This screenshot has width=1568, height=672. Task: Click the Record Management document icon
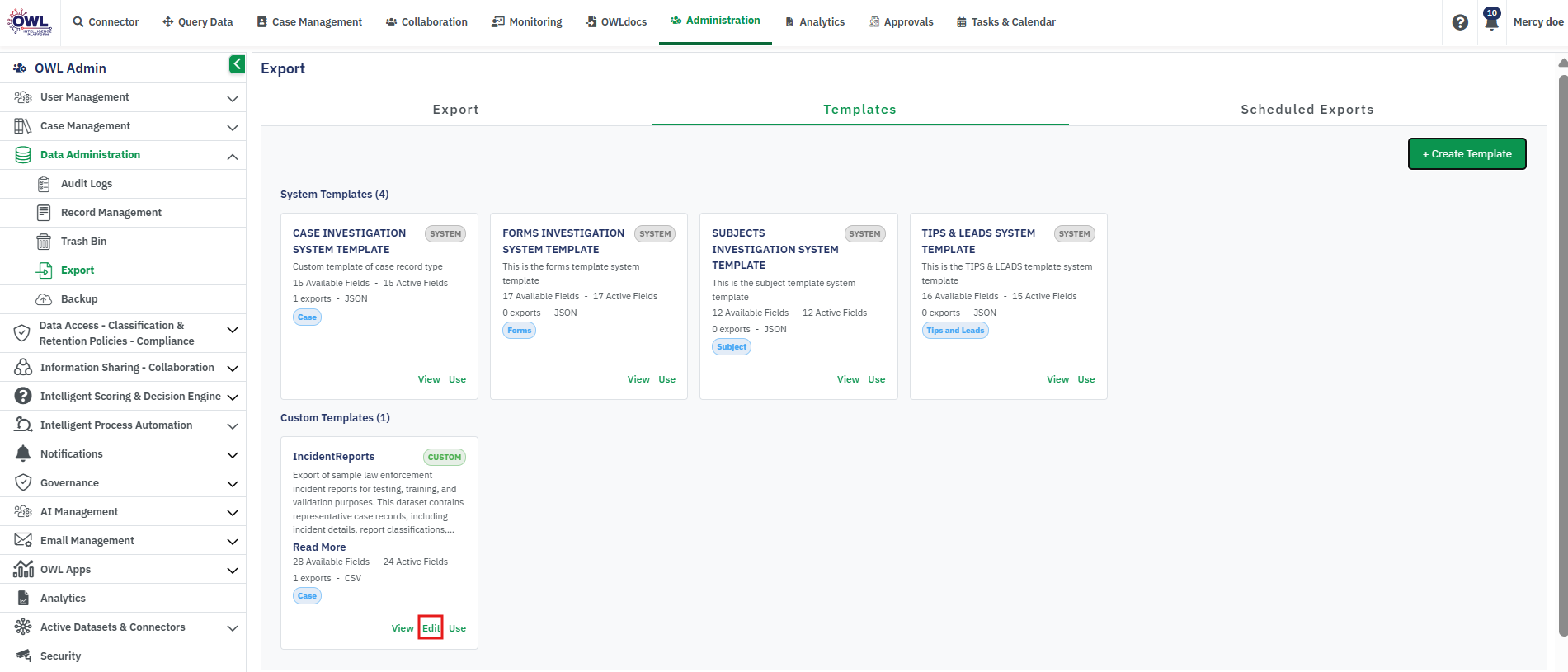pos(44,213)
